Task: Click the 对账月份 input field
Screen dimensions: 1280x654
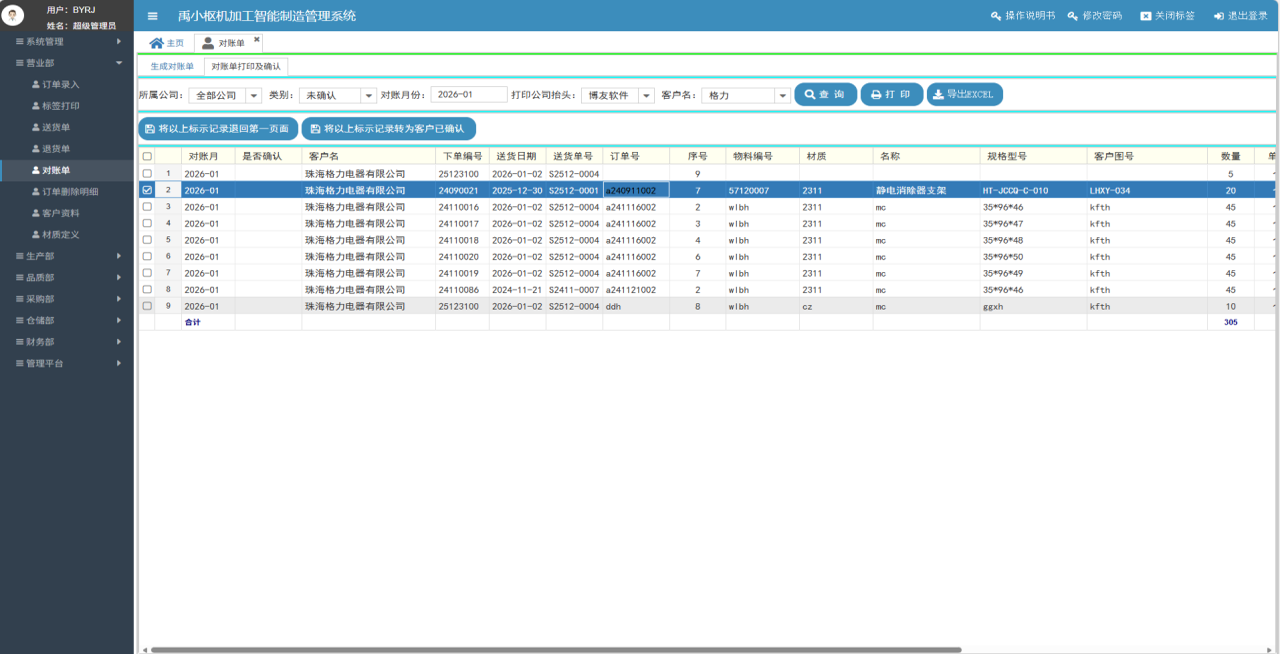Action: 468,95
